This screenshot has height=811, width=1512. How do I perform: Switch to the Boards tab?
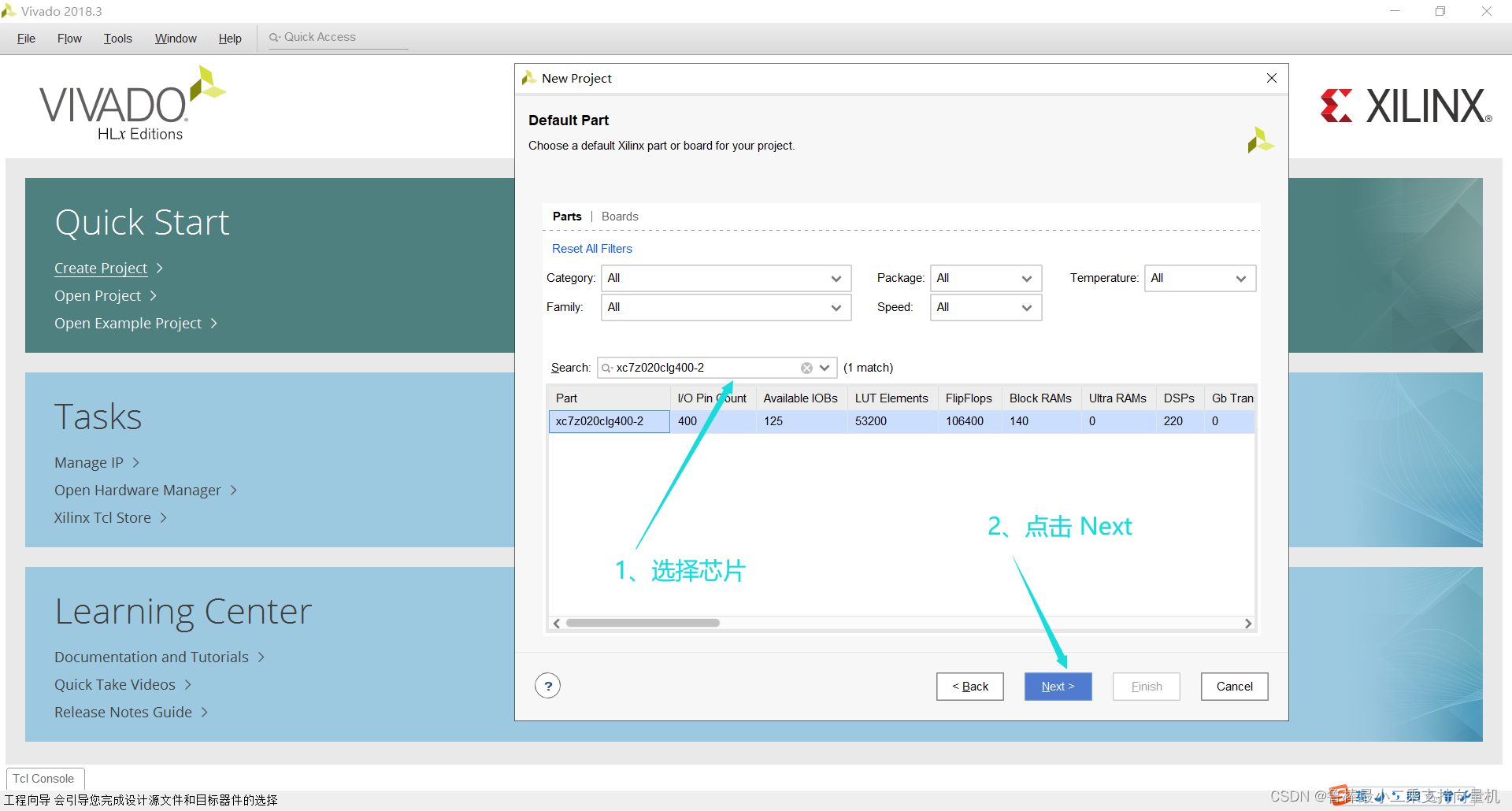click(x=620, y=217)
